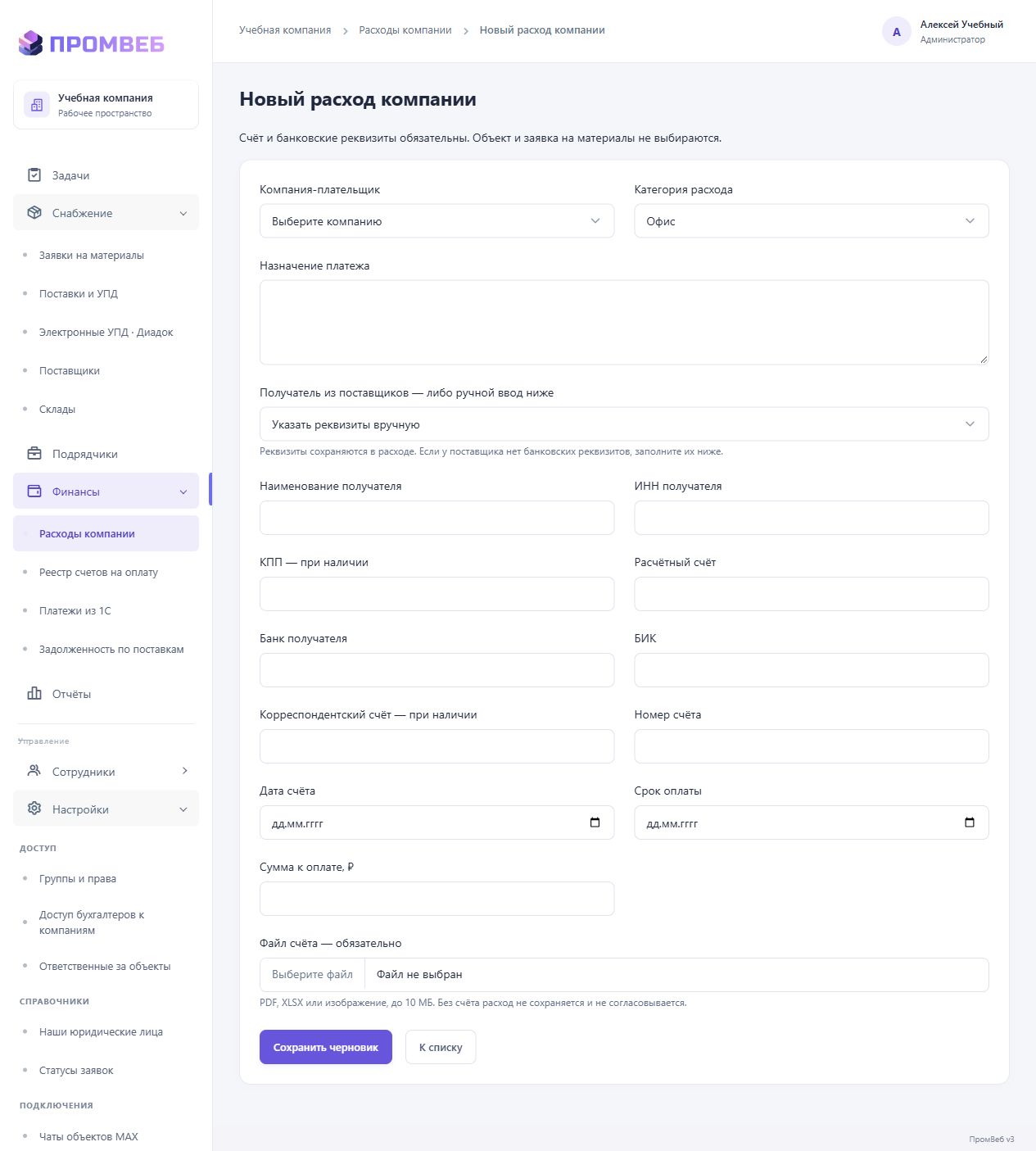This screenshot has width=1036, height=1151.
Task: Open Склады in the sidebar
Action: pos(57,410)
